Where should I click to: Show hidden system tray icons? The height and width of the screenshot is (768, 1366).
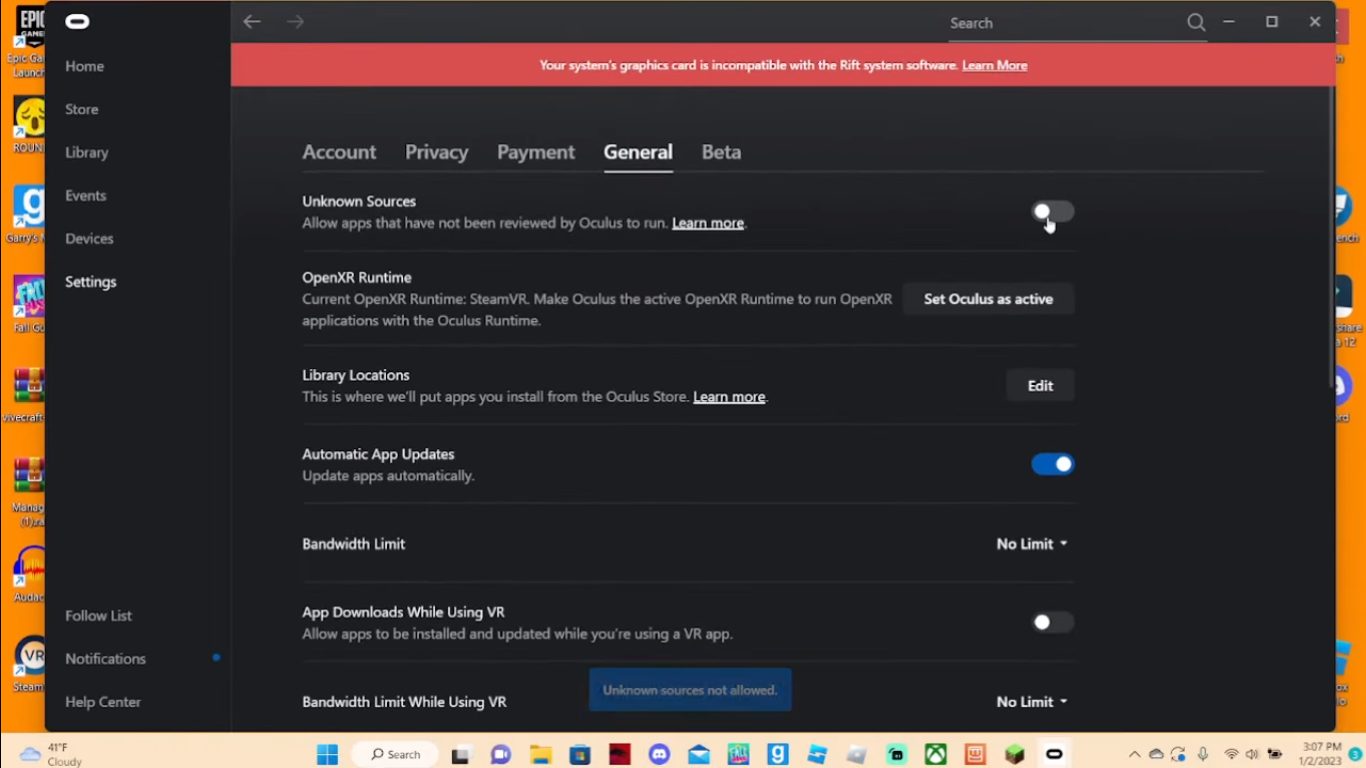tap(1134, 754)
